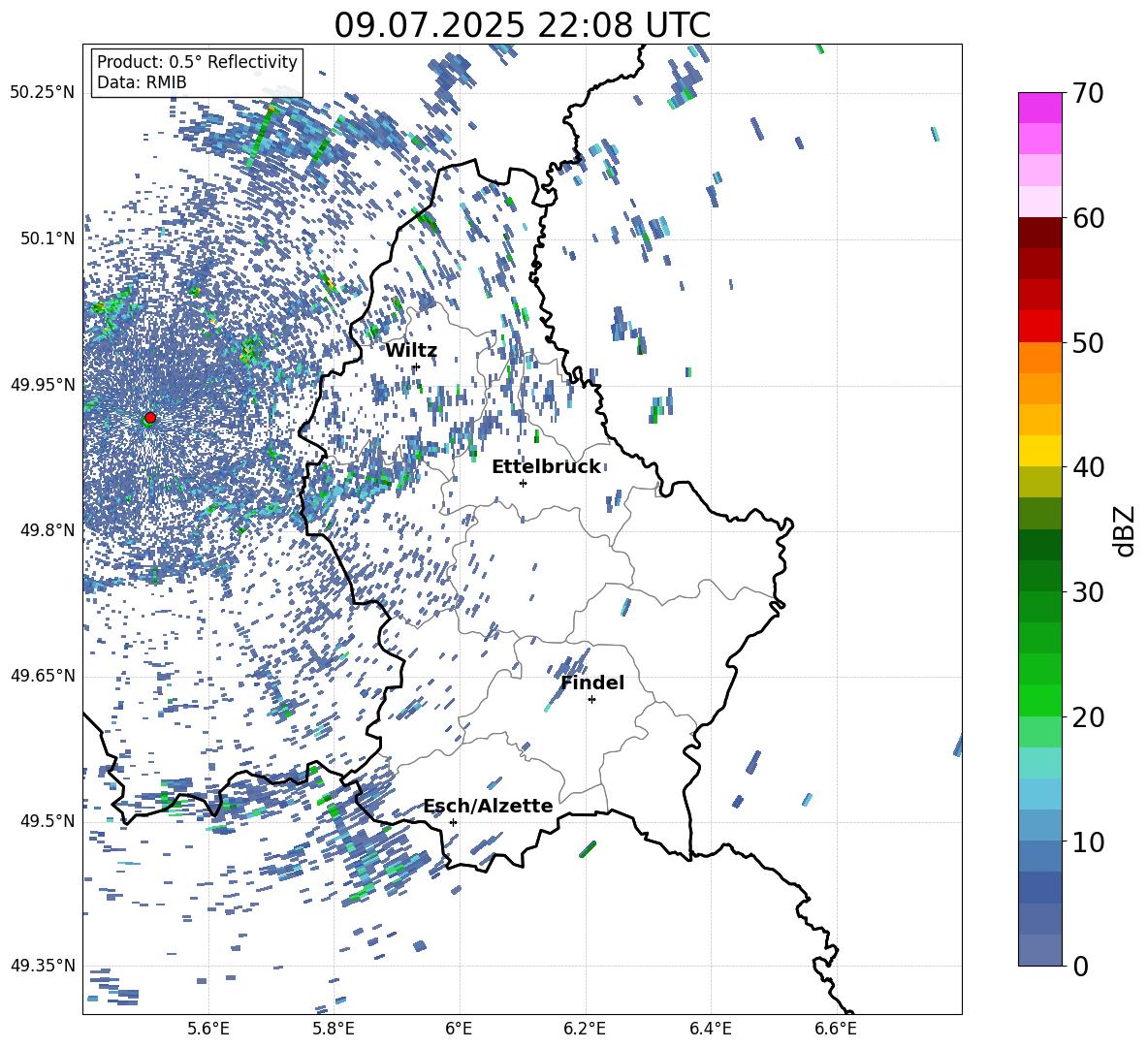Click the cross marker below Wiltz

[417, 367]
